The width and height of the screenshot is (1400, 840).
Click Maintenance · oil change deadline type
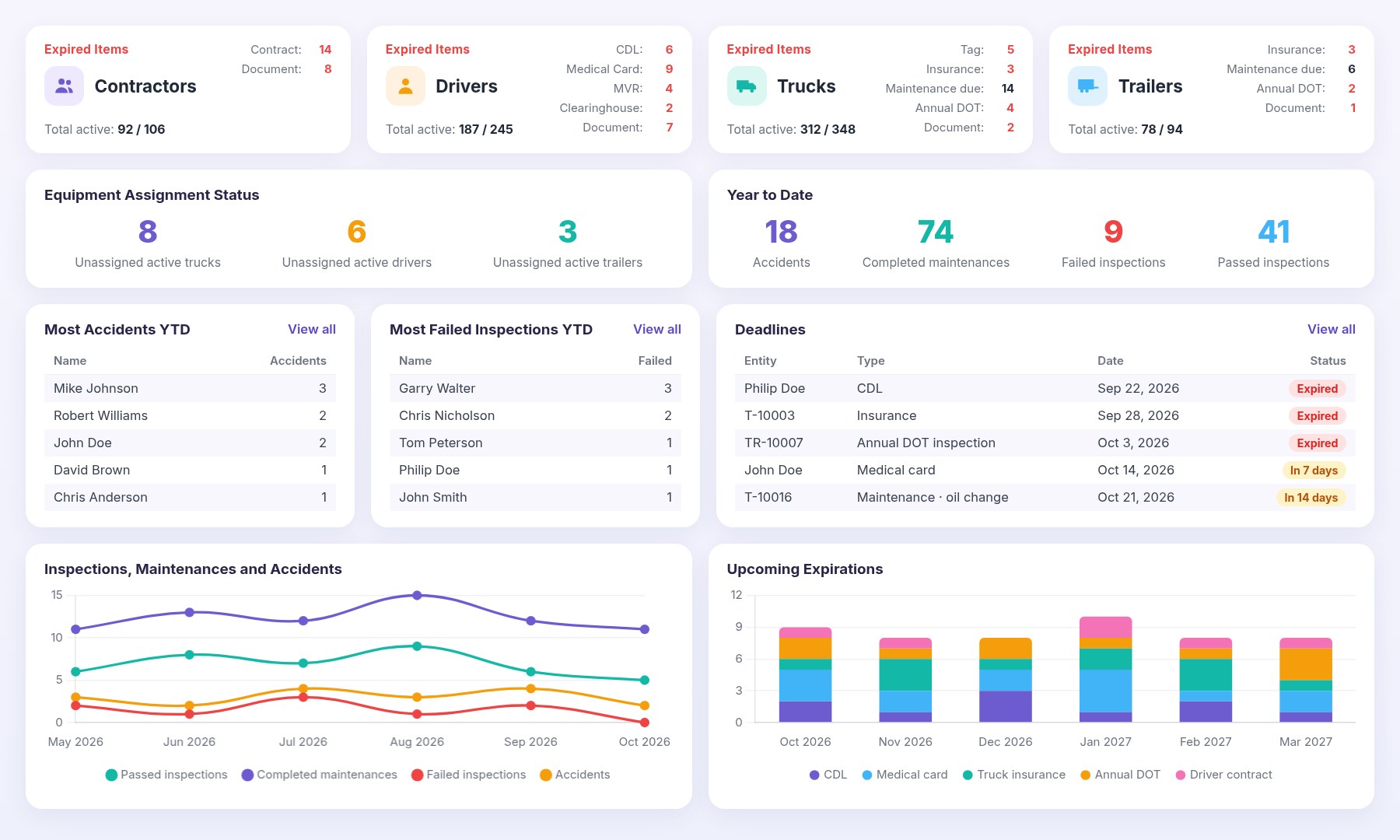tap(933, 497)
